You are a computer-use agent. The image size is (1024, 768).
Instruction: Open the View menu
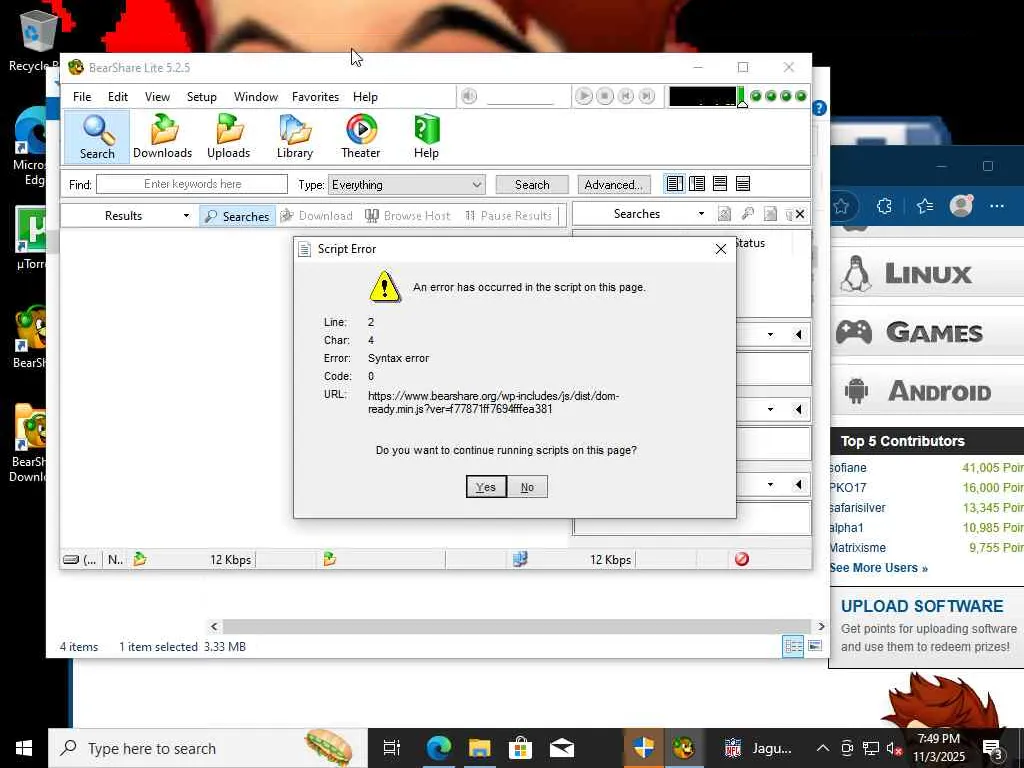point(157,97)
